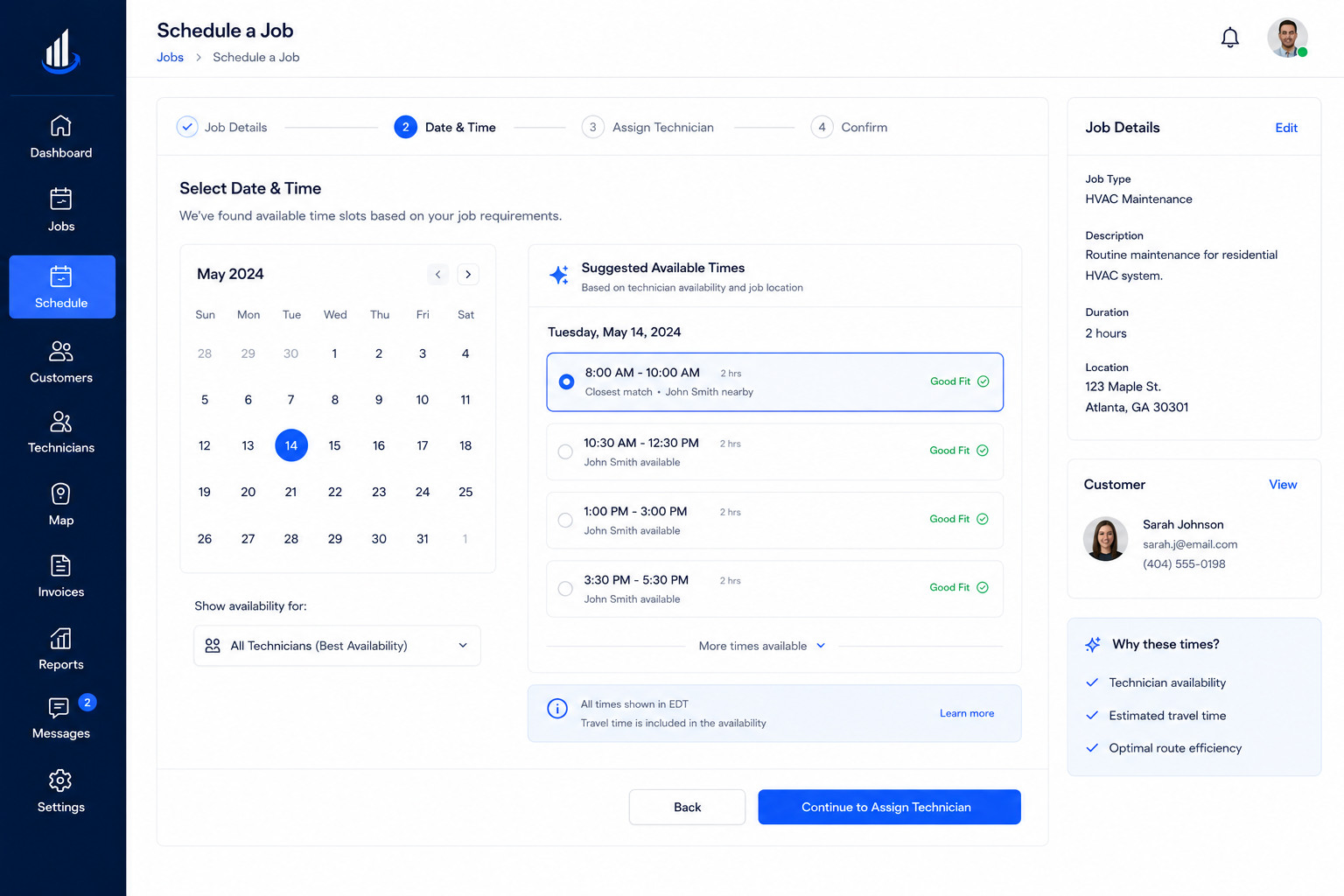Open All Technicians availability dropdown
This screenshot has height=896, width=1344.
(337, 646)
